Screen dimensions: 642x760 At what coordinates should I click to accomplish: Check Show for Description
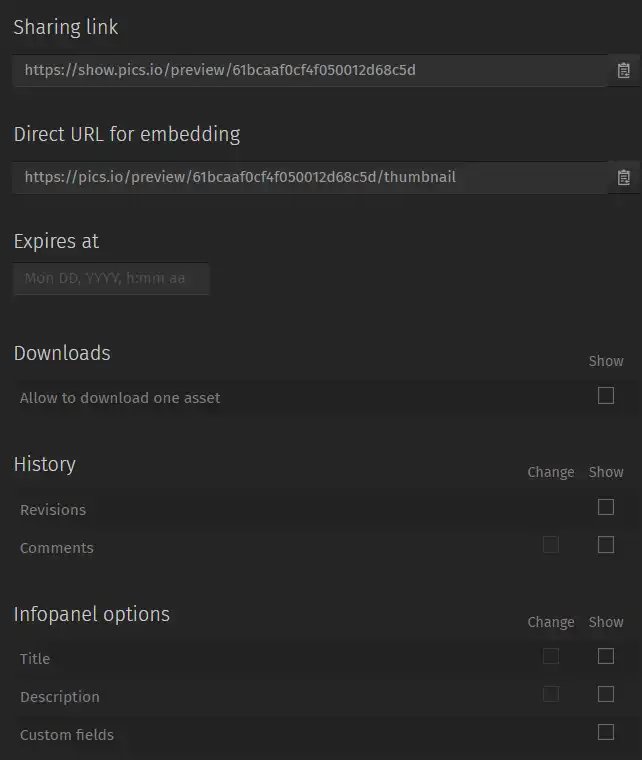coord(606,694)
